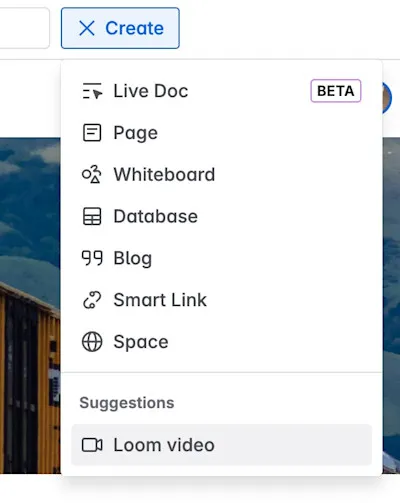Click the profile avatar behind the menu
The height and width of the screenshot is (503, 400).
pyautogui.click(x=387, y=98)
